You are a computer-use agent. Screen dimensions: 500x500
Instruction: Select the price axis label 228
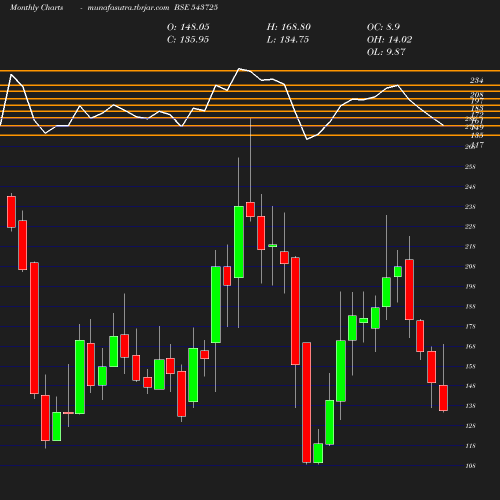coord(470,227)
